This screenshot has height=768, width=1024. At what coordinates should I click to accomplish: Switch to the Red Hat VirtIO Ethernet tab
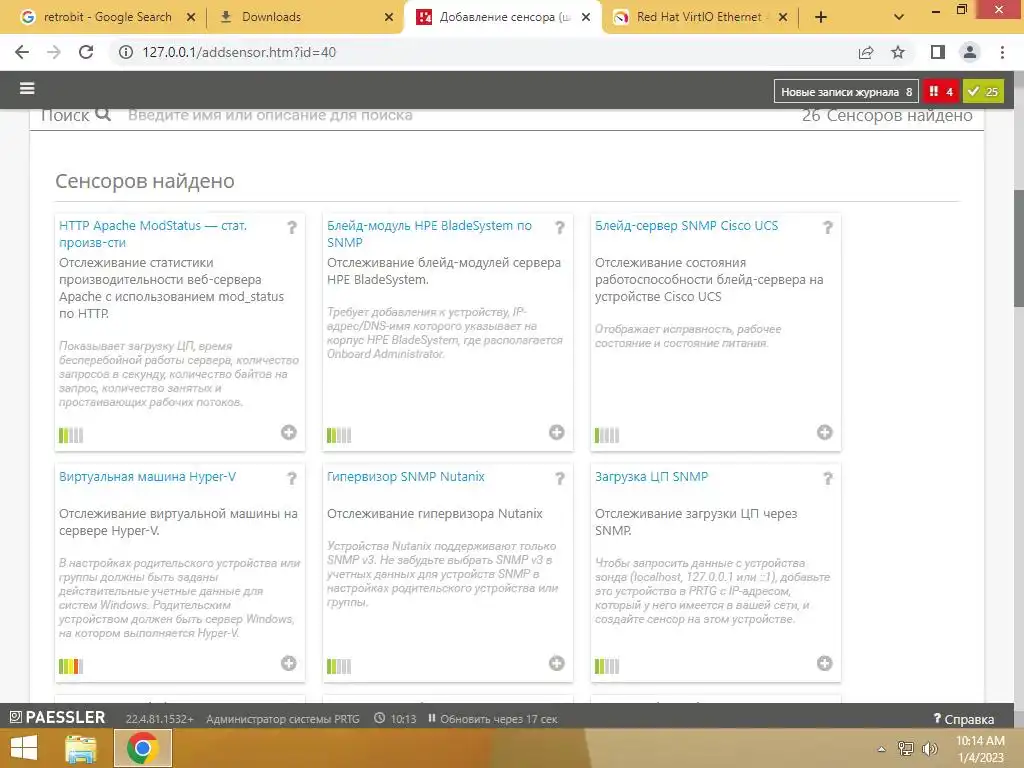pyautogui.click(x=699, y=17)
